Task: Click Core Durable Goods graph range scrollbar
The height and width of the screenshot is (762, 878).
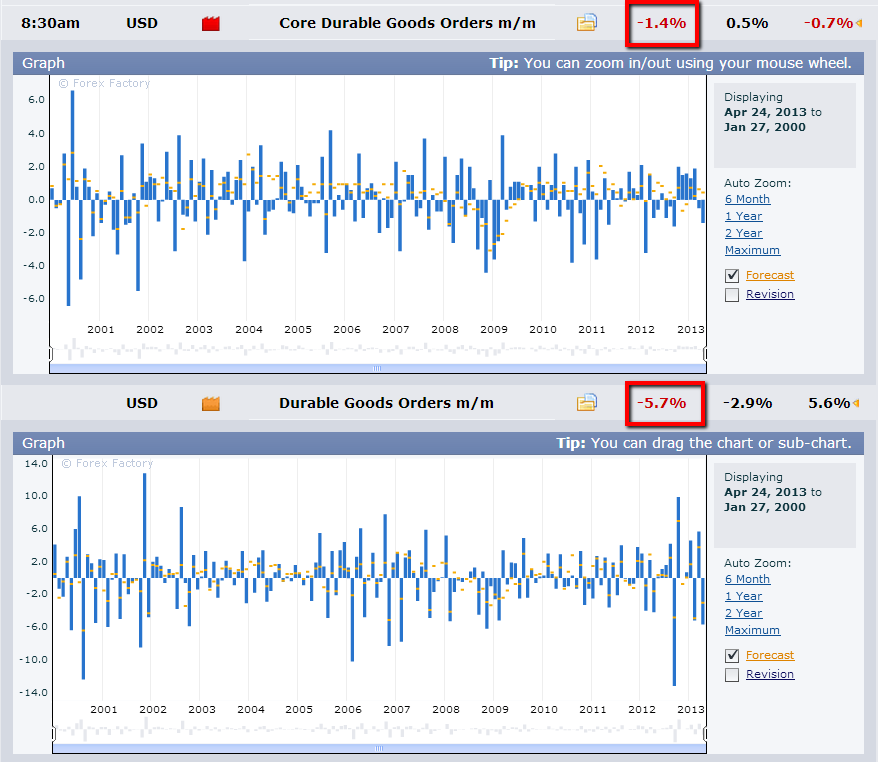Action: point(378,368)
